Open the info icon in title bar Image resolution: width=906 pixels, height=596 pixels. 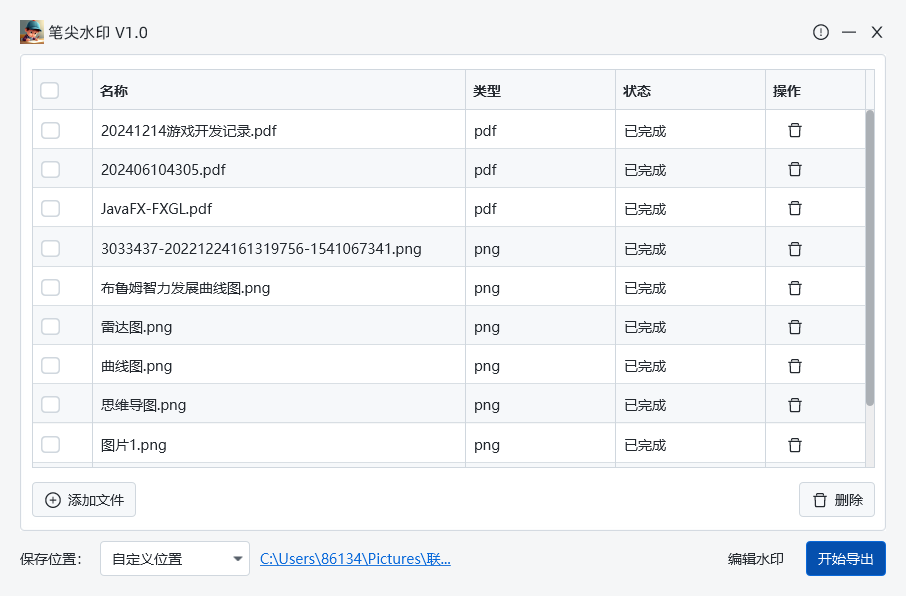click(x=821, y=32)
